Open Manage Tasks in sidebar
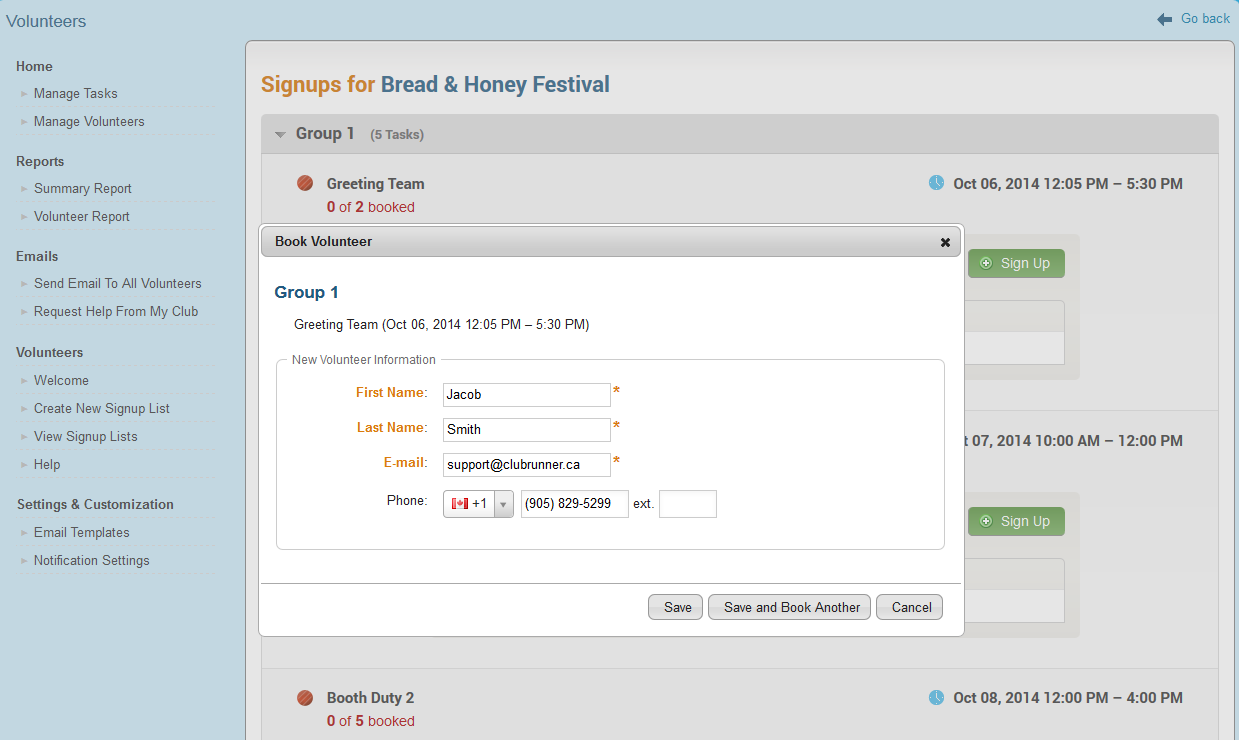Screen dimensions: 1239x740 pyautogui.click(x=76, y=94)
